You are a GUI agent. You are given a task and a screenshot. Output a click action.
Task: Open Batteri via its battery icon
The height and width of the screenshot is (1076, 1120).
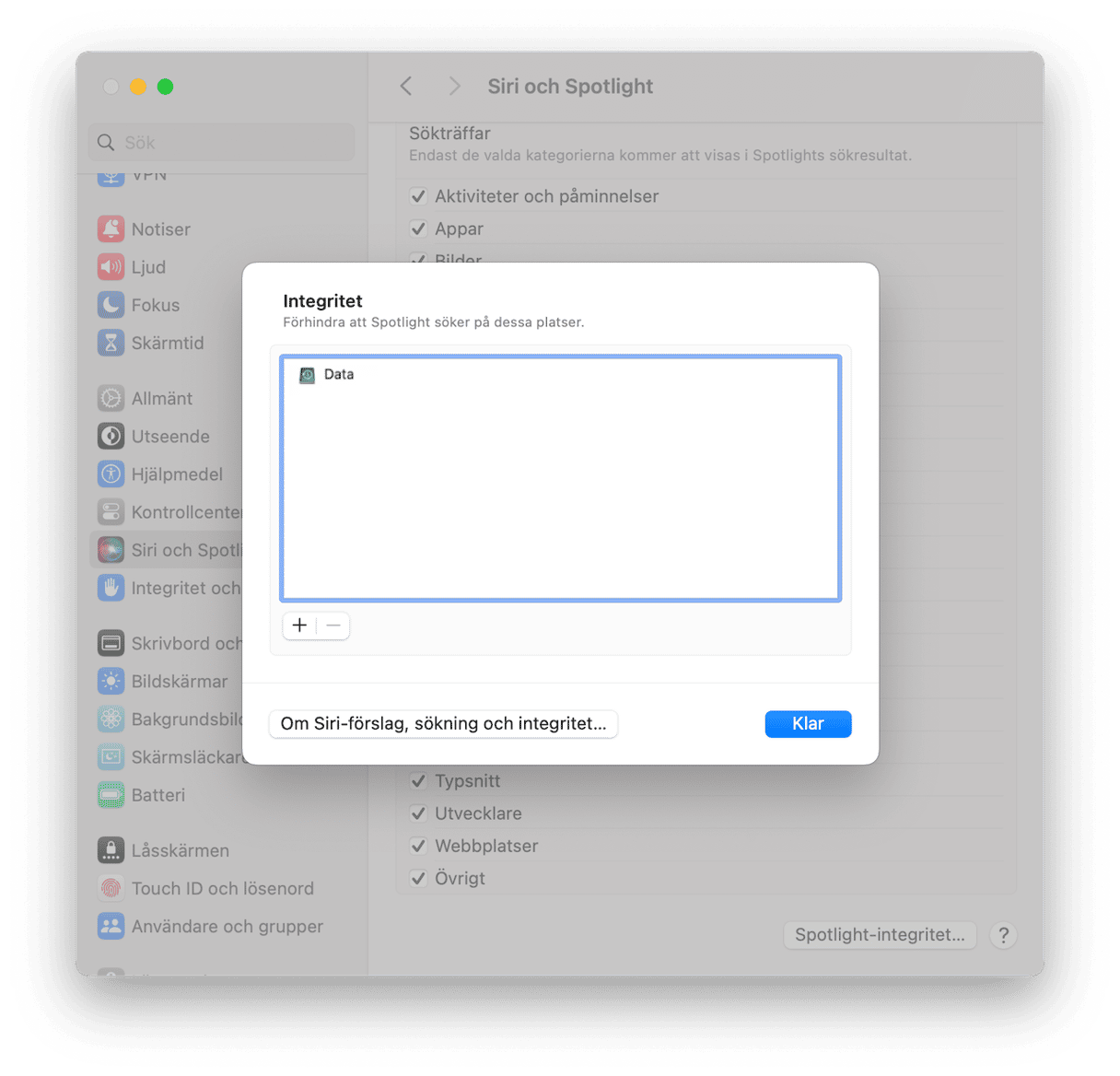(x=111, y=794)
